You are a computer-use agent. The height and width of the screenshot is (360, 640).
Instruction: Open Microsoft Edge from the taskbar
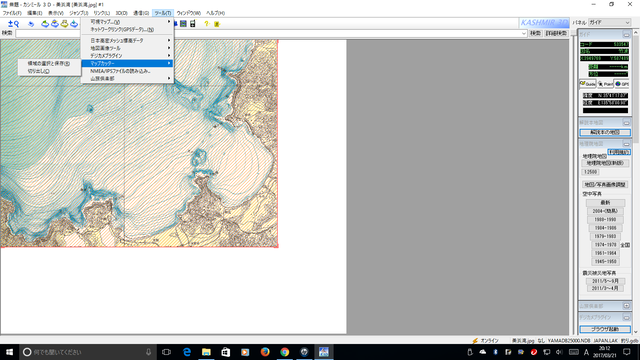pyautogui.click(x=187, y=352)
